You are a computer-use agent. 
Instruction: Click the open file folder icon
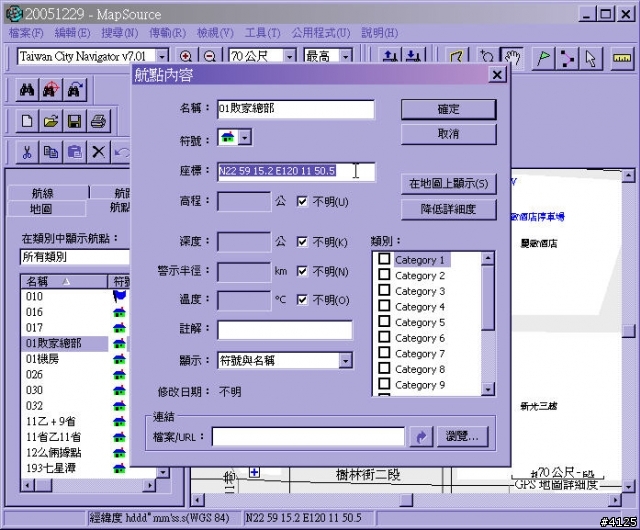point(51,121)
